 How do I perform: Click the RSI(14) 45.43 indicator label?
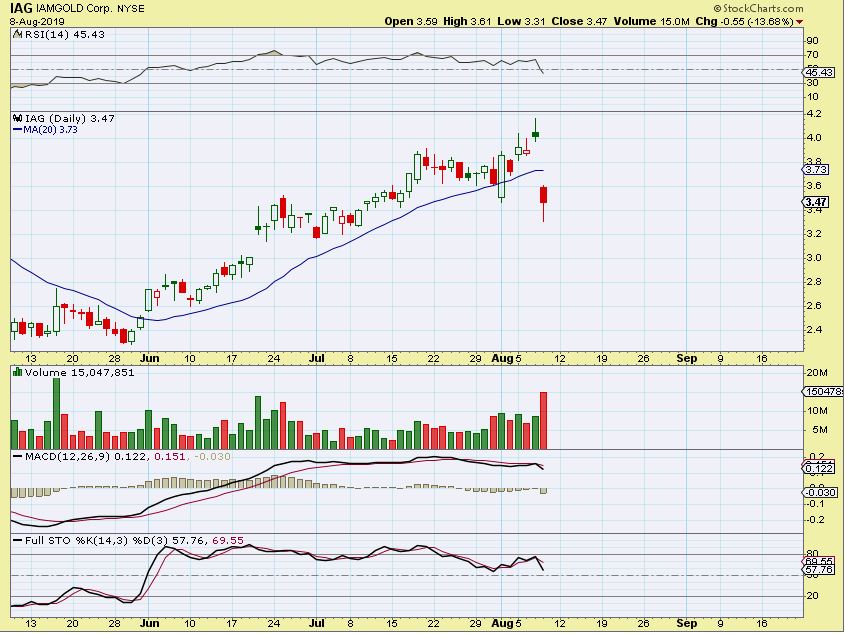tap(65, 35)
